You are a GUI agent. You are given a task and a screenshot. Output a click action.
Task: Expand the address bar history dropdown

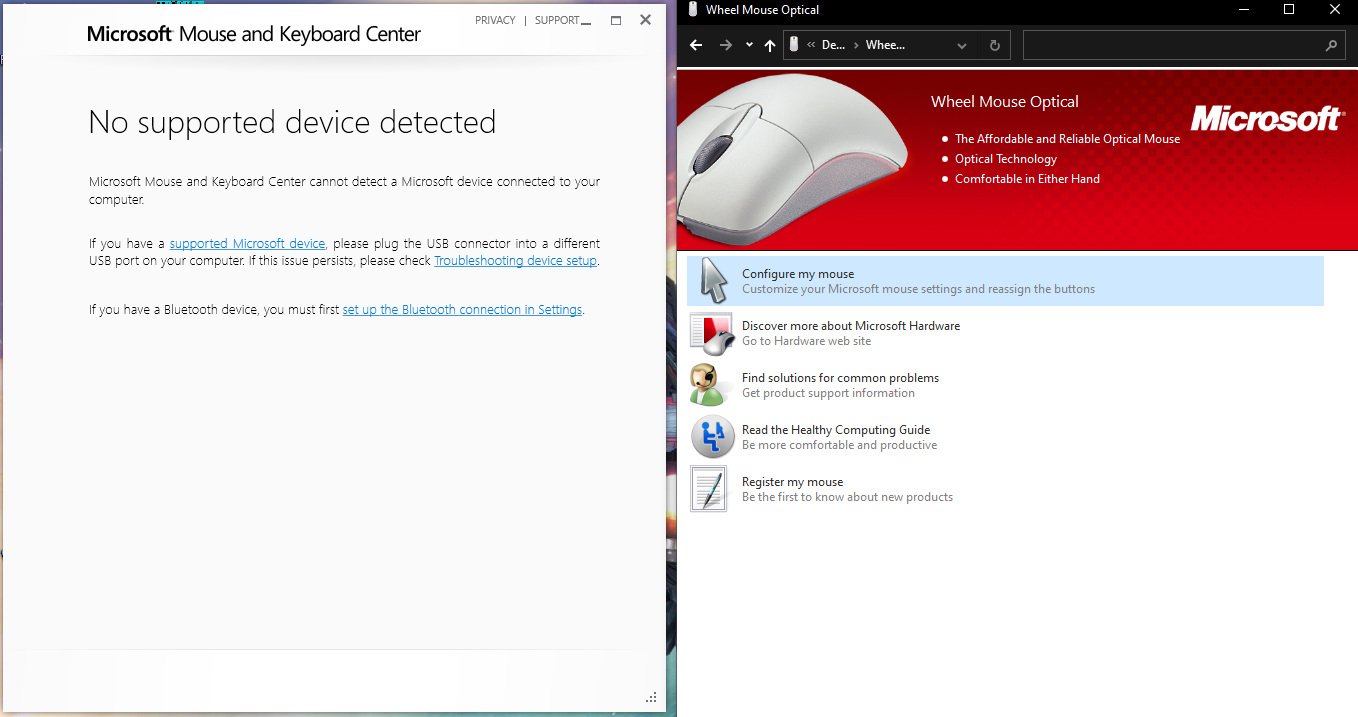tap(962, 45)
